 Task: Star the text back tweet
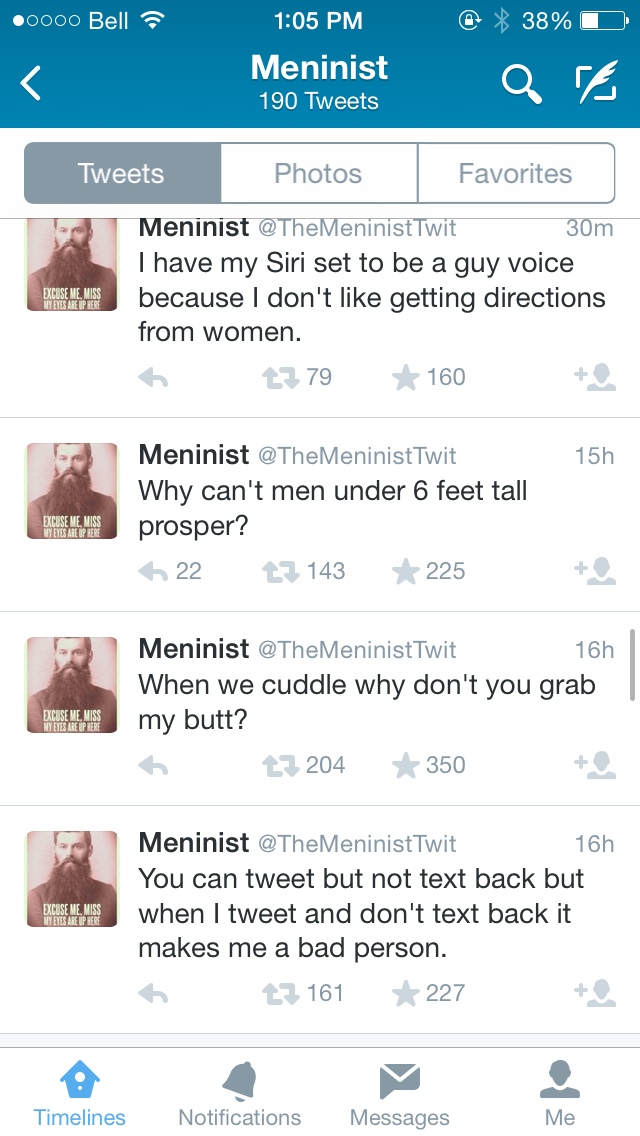tap(405, 994)
